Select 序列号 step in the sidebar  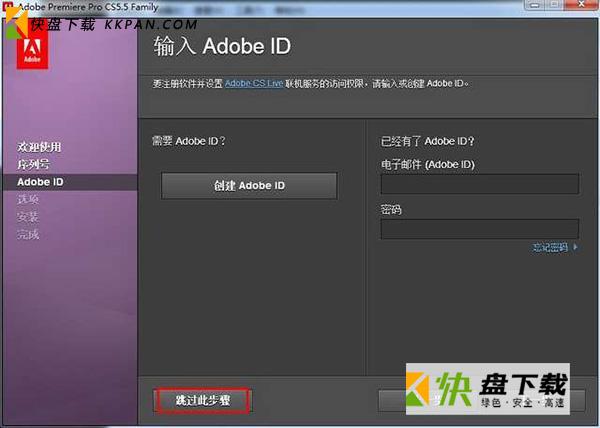[x=33, y=164]
